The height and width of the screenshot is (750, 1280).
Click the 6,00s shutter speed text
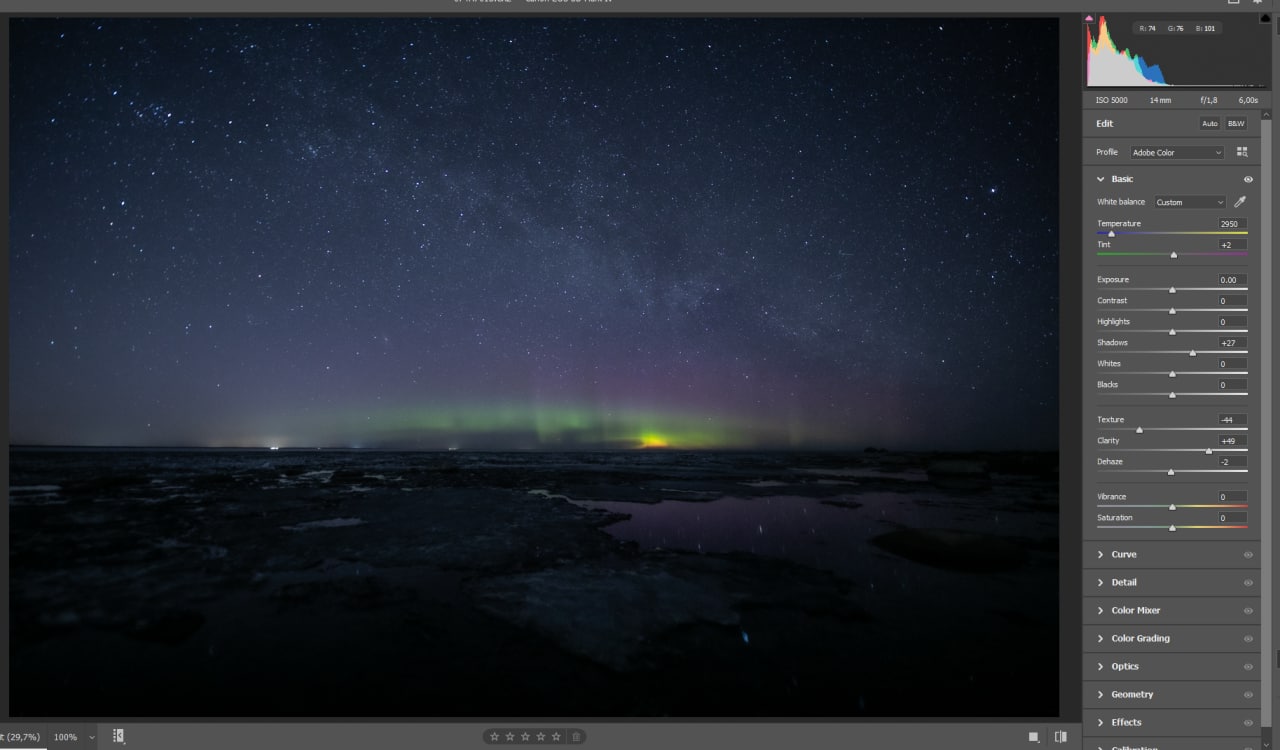point(1249,100)
